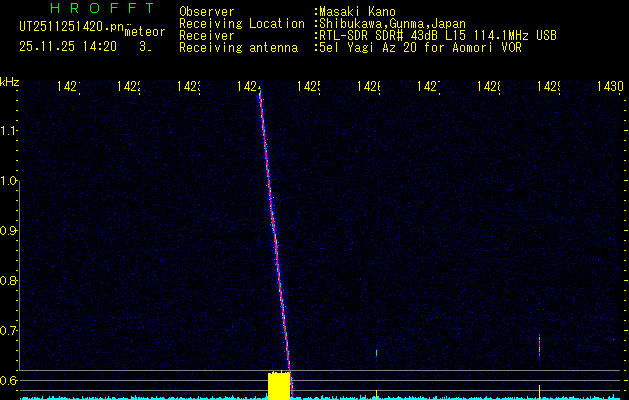Image resolution: width=629 pixels, height=400 pixels.
Task: Click the 1.1 kHz frequency tick
Action: (9, 131)
